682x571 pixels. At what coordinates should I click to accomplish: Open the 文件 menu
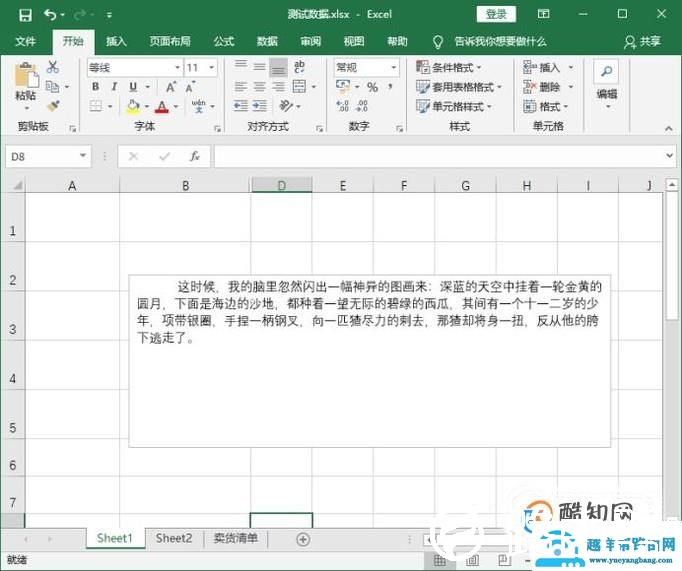(x=25, y=41)
